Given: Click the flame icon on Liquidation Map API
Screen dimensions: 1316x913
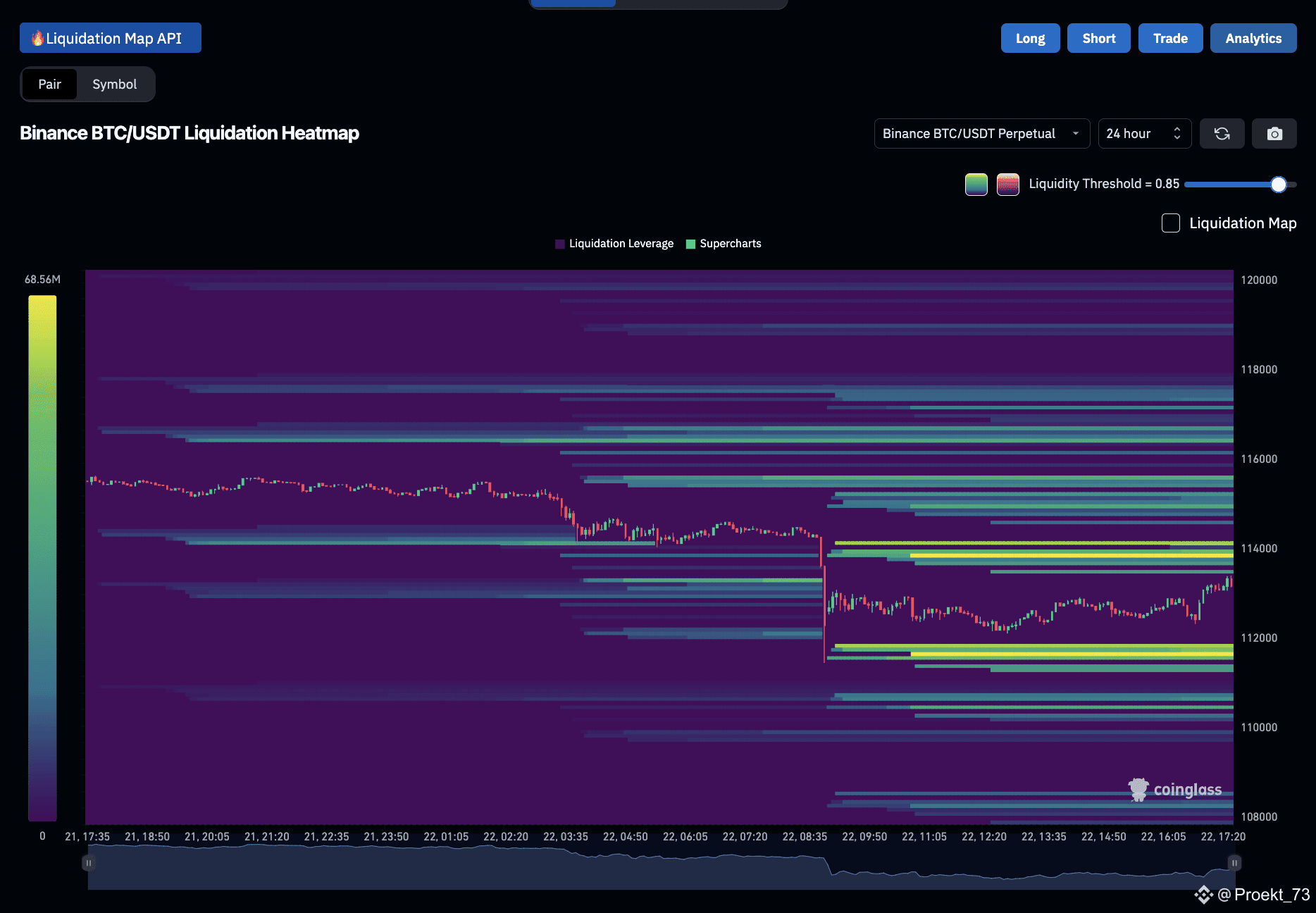Looking at the screenshot, I should pyautogui.click(x=38, y=38).
